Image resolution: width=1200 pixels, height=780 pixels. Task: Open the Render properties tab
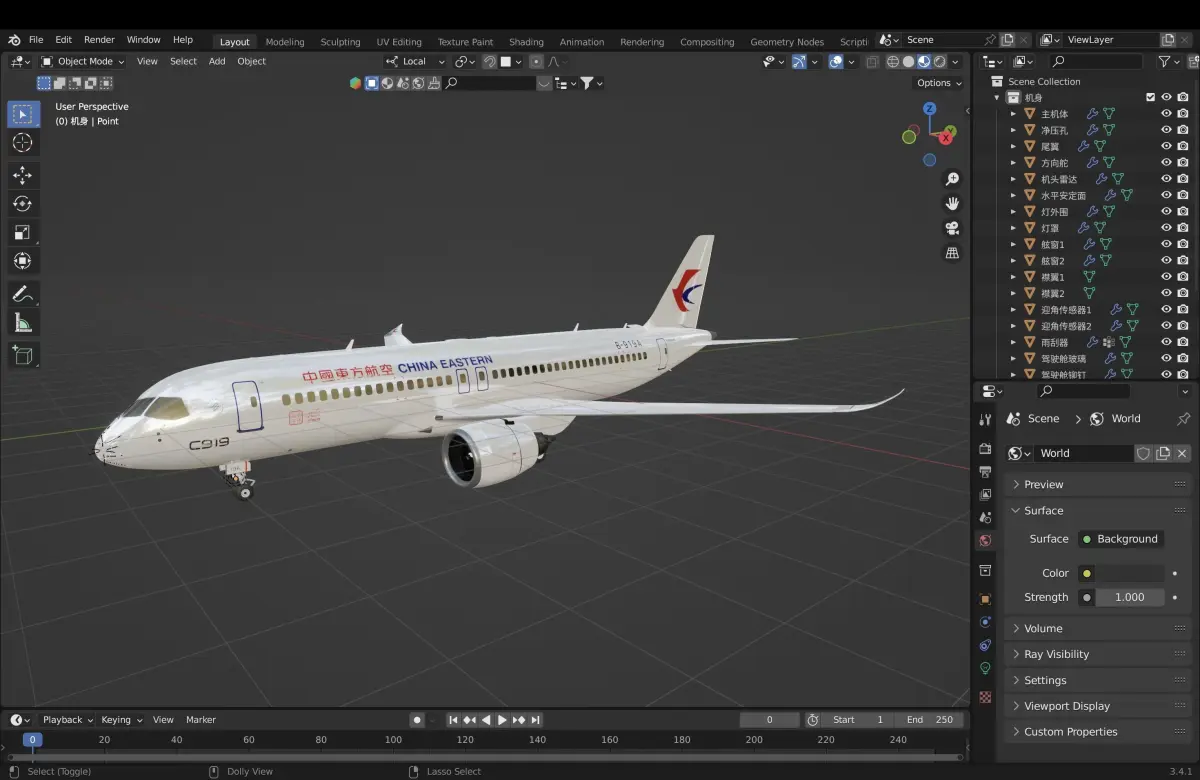click(985, 449)
